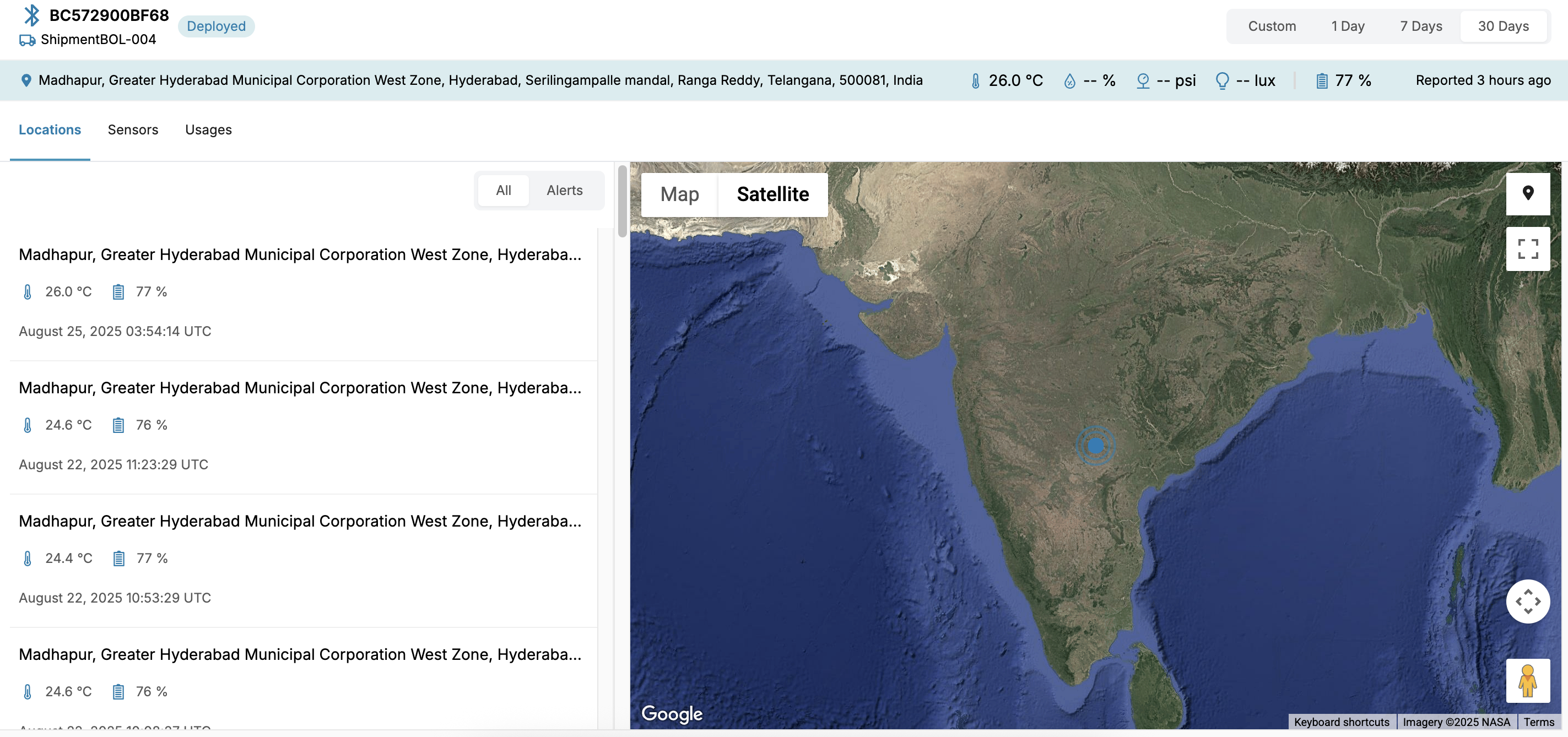Select the 7 Days time range

coord(1421,26)
